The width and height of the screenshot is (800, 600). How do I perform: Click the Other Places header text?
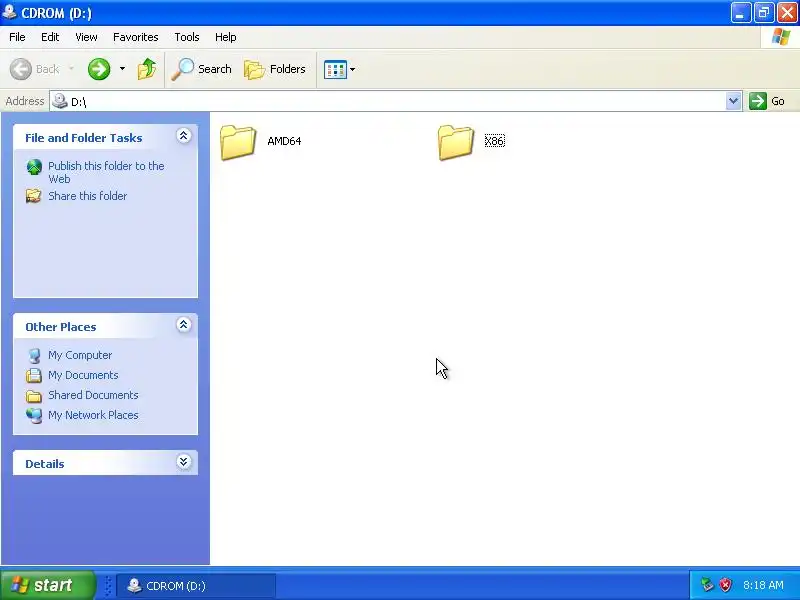61,327
